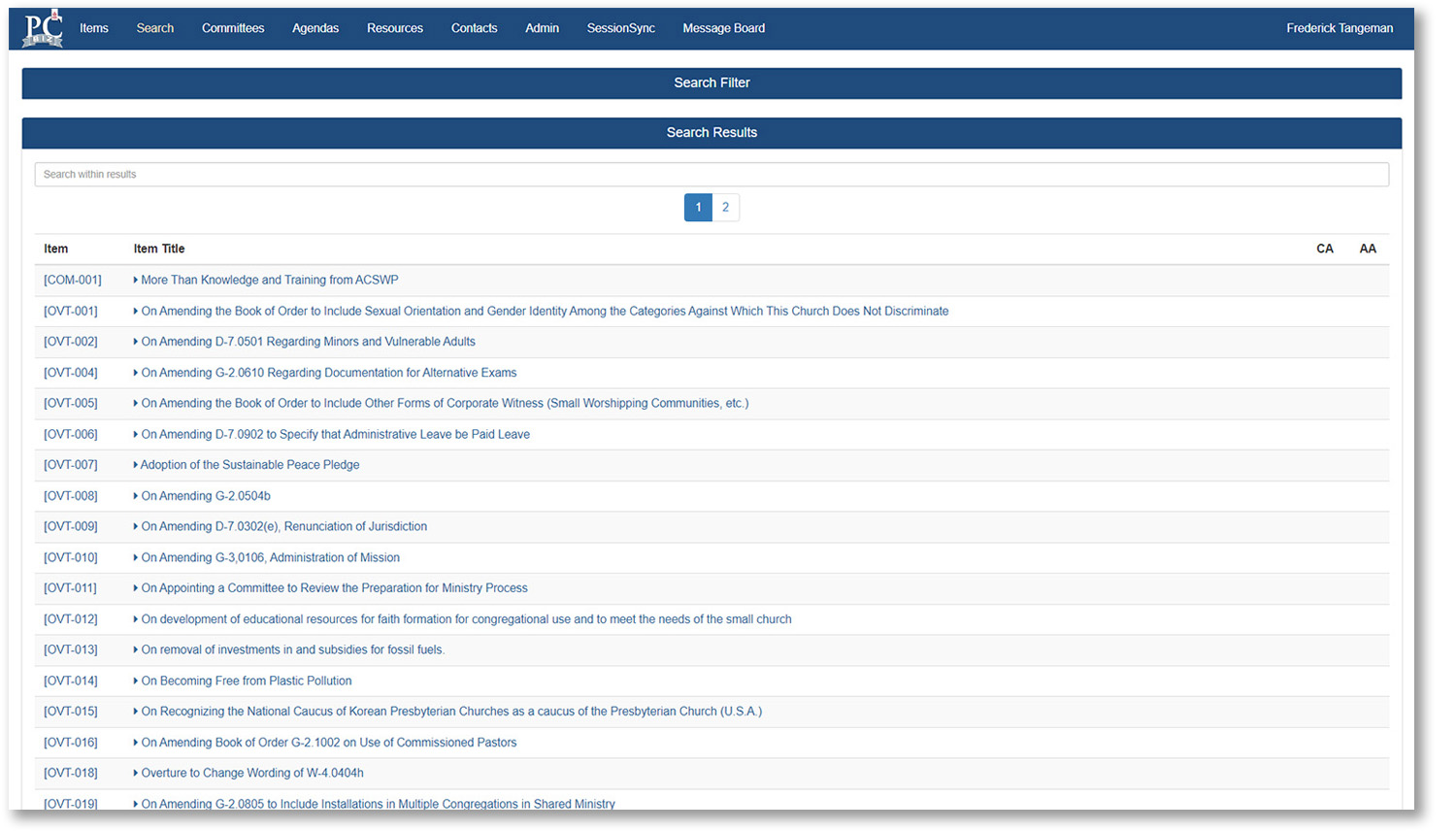The image size is (1456, 831).
Task: Expand arrow for More Than Knowledge and Training
Action: click(x=136, y=281)
